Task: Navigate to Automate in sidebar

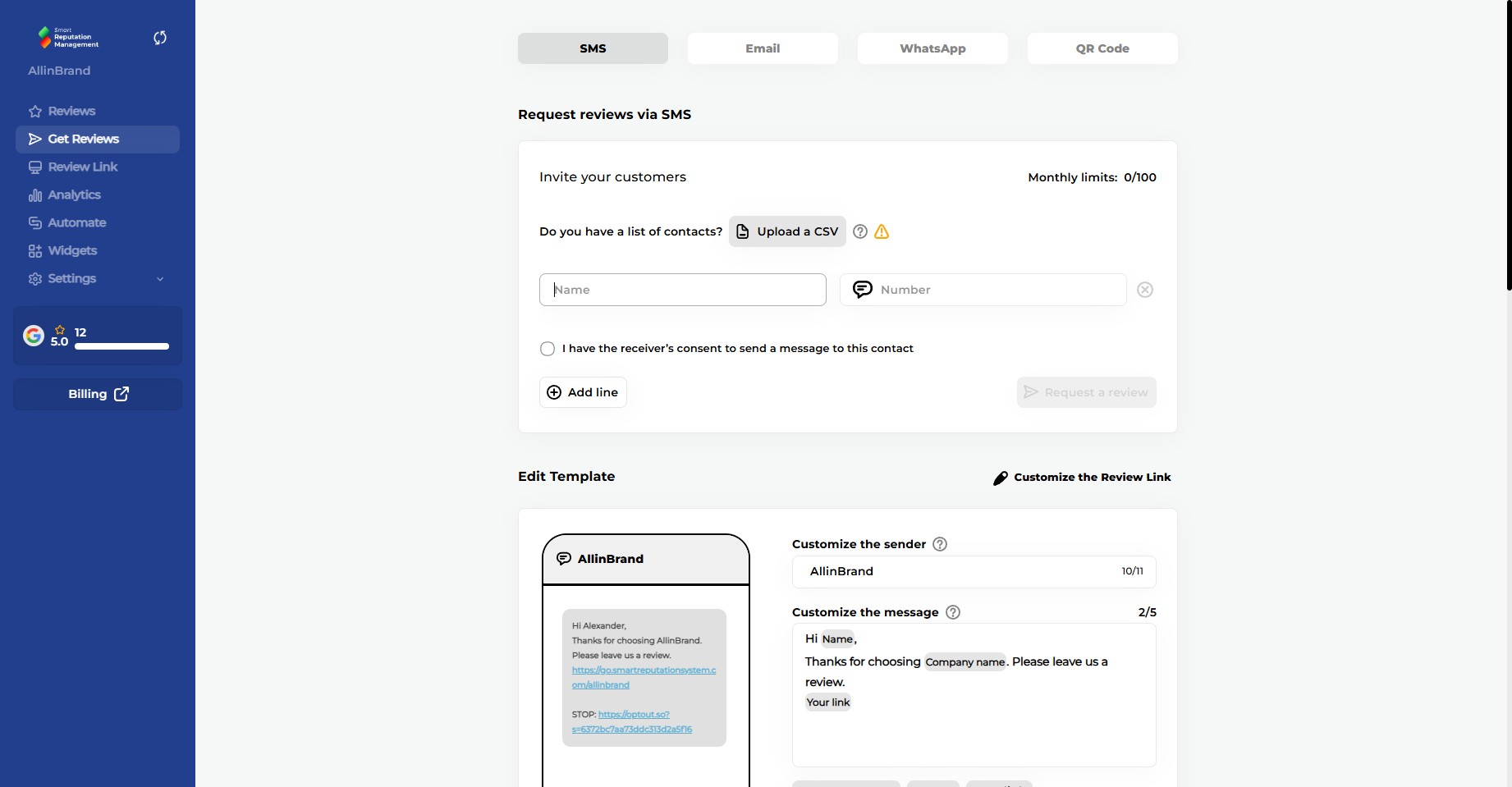Action: 98,223
